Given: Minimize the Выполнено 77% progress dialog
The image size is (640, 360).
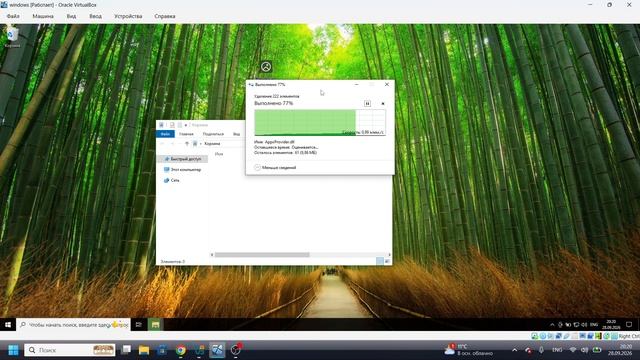Looking at the screenshot, I should (357, 84).
